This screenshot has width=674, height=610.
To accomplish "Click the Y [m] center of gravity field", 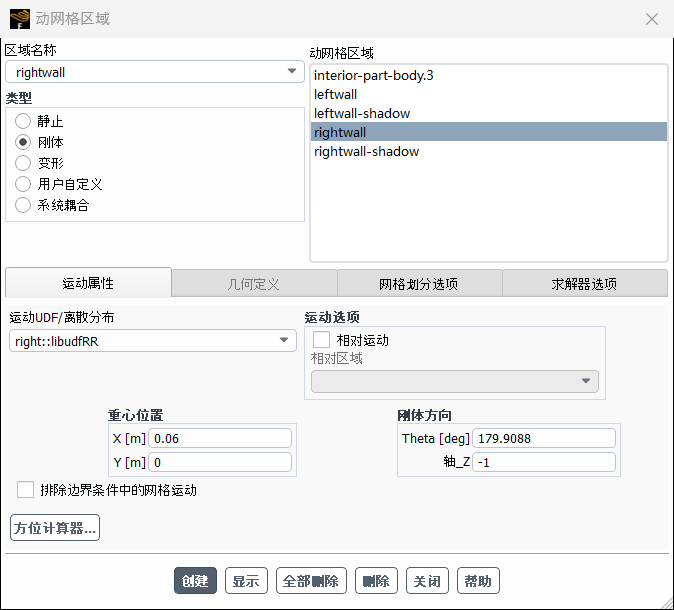I will tap(220, 462).
